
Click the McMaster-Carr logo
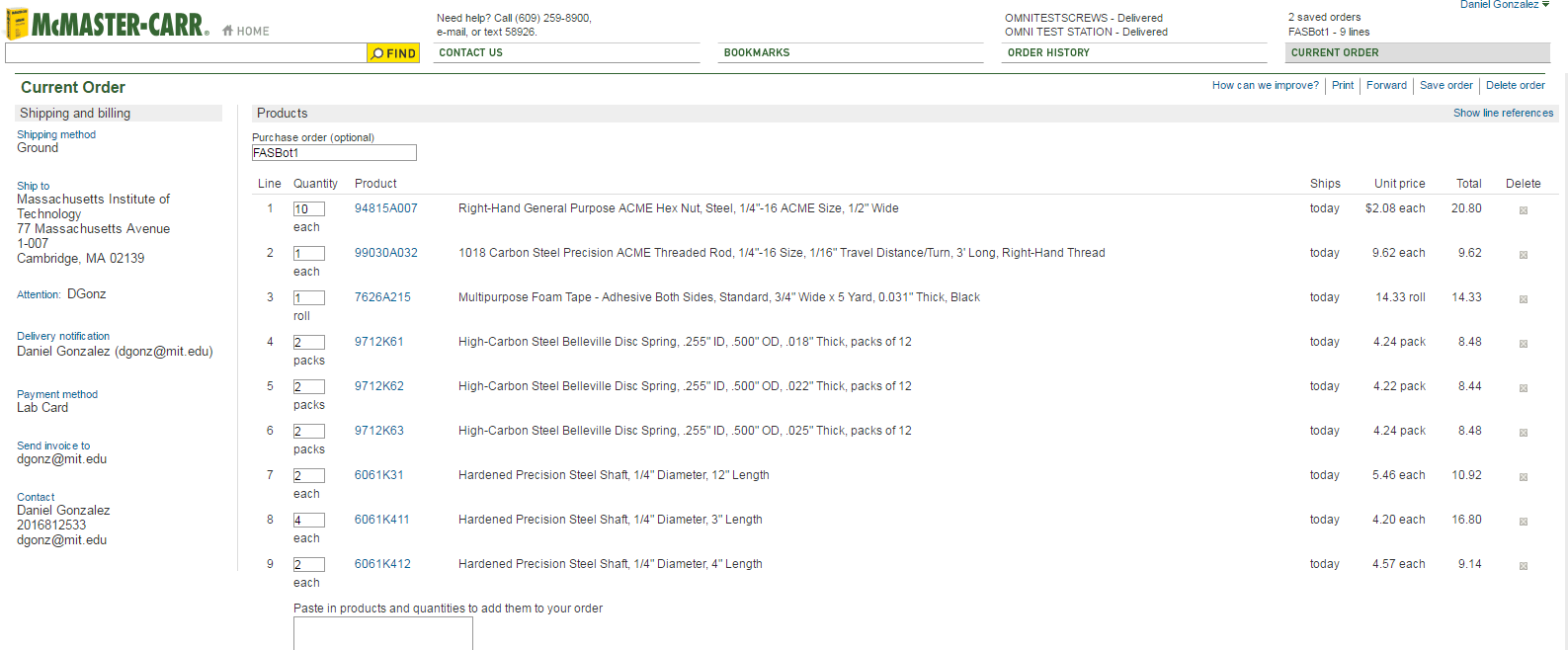click(x=107, y=24)
